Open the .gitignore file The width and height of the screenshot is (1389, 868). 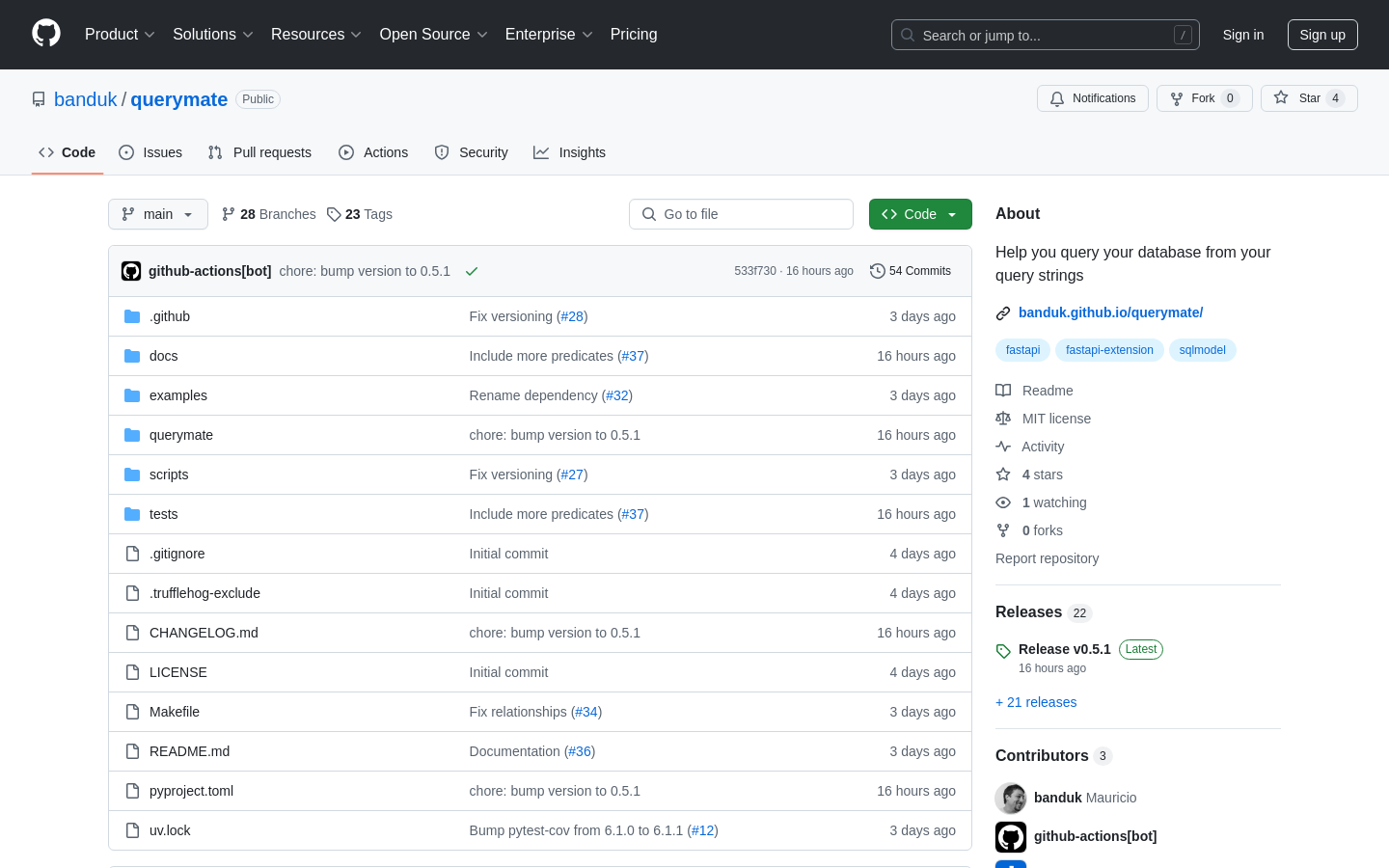coord(177,554)
